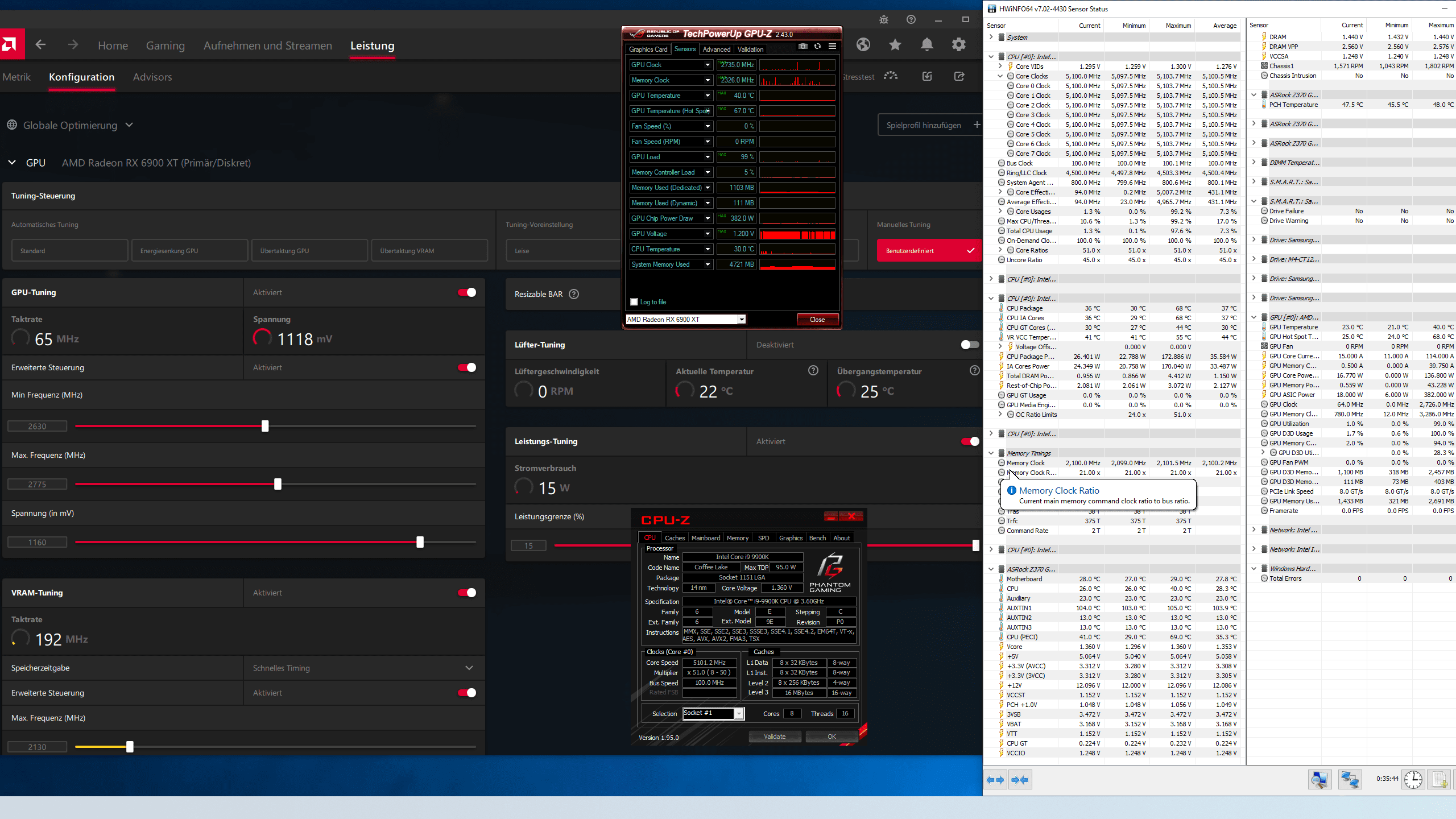
Task: Click the Spannung 1160 input field
Action: pos(37,542)
